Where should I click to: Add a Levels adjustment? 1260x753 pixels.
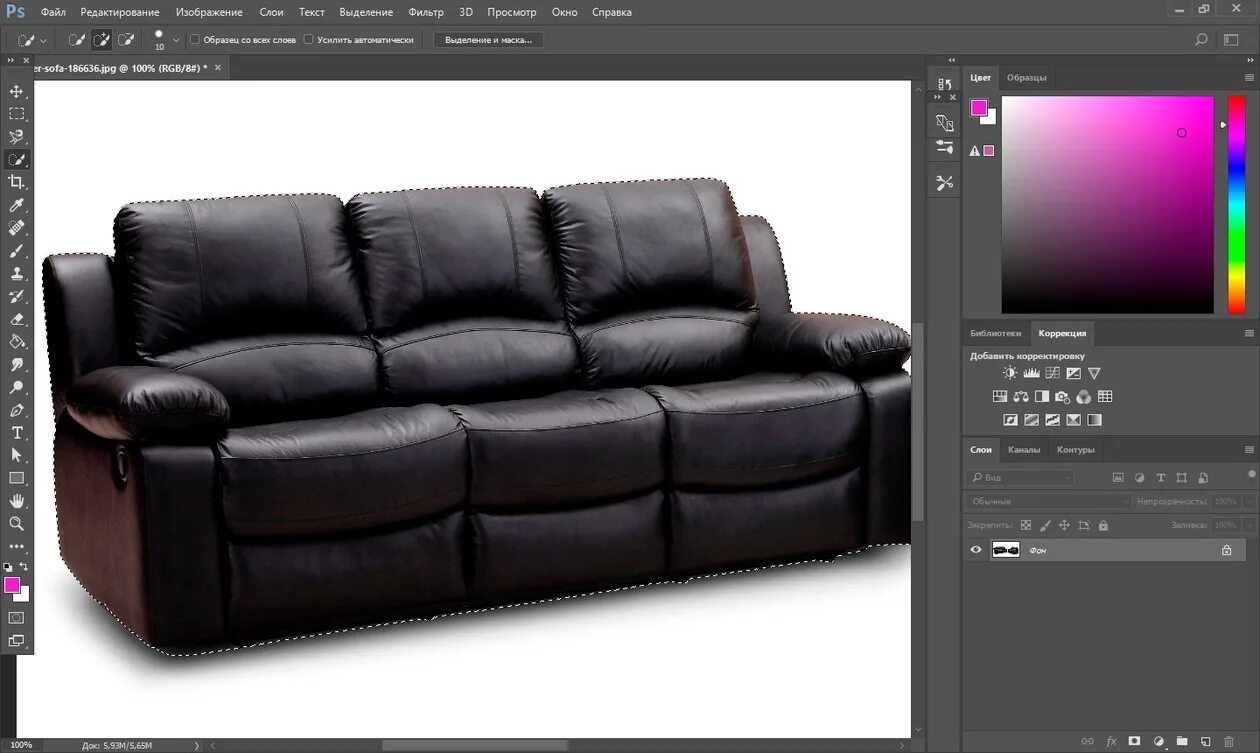1031,373
